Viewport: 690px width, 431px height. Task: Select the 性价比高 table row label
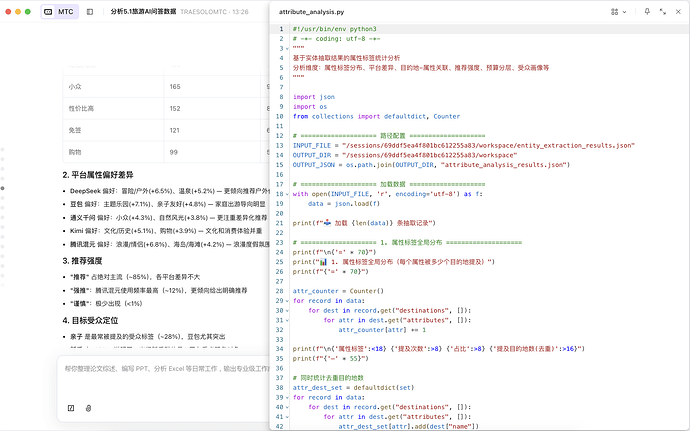pos(82,108)
